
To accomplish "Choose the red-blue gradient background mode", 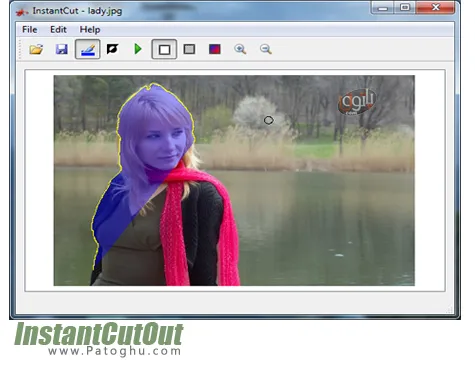I will [x=215, y=49].
